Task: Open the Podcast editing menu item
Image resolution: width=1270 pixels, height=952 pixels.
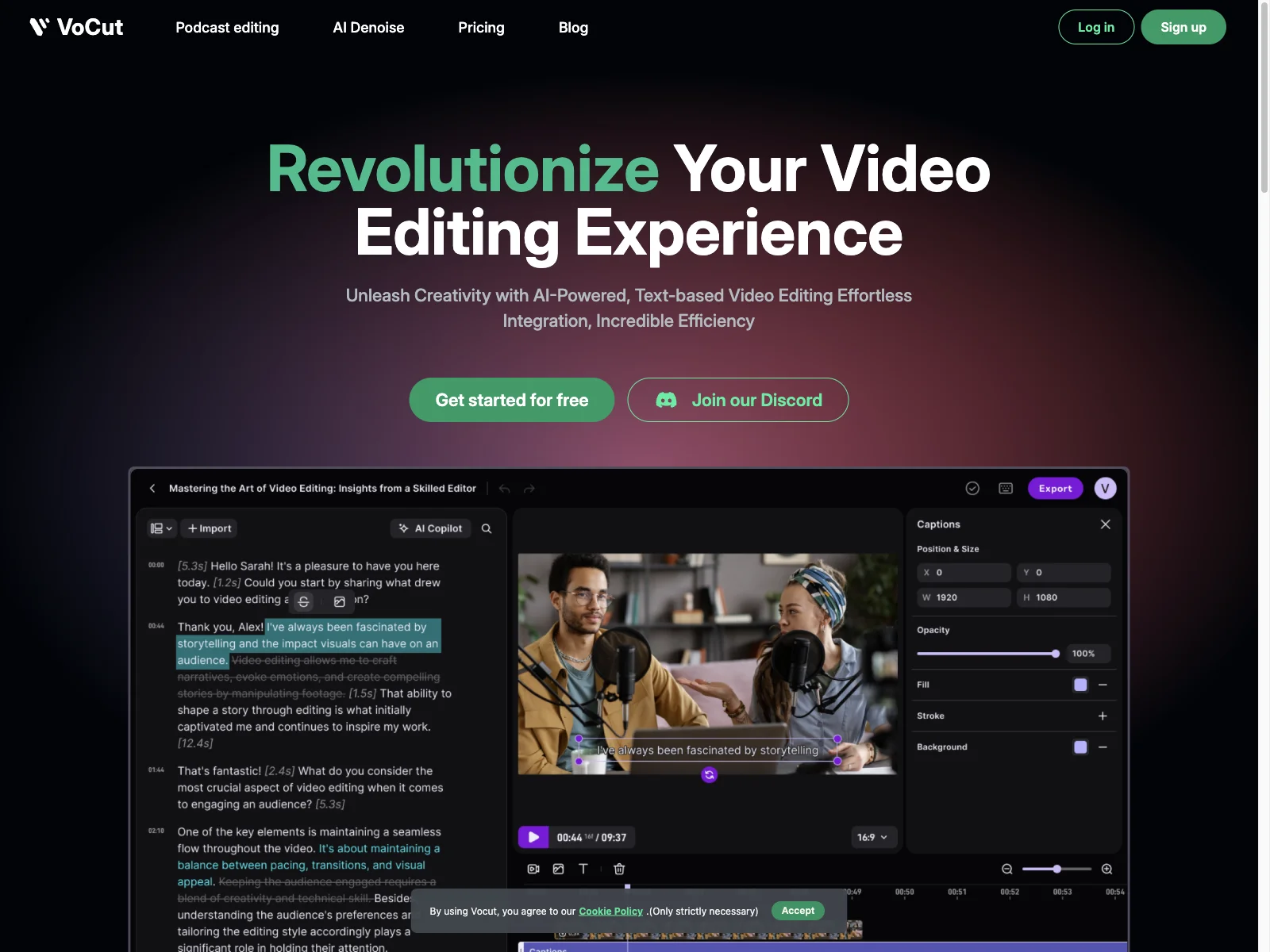Action: (227, 28)
